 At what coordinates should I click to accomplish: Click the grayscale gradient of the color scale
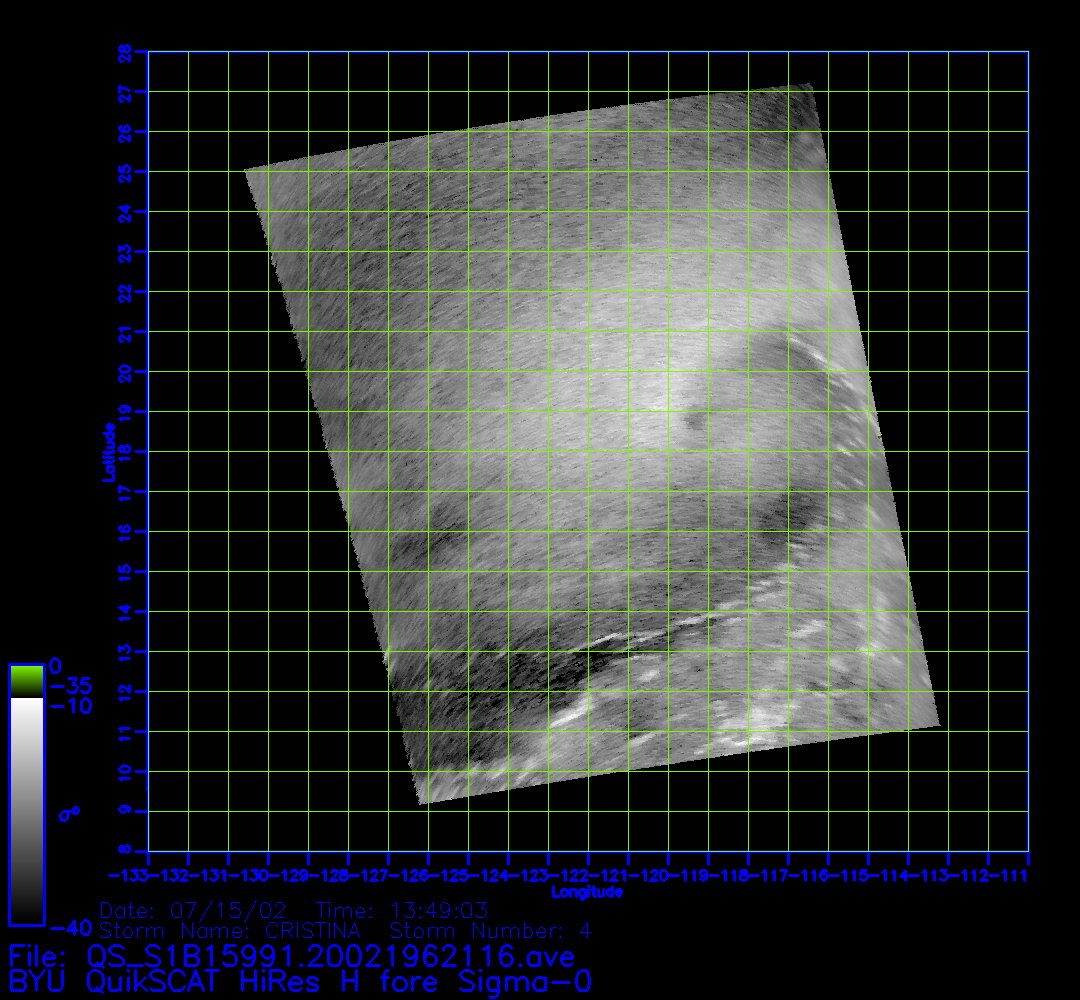tap(26, 810)
